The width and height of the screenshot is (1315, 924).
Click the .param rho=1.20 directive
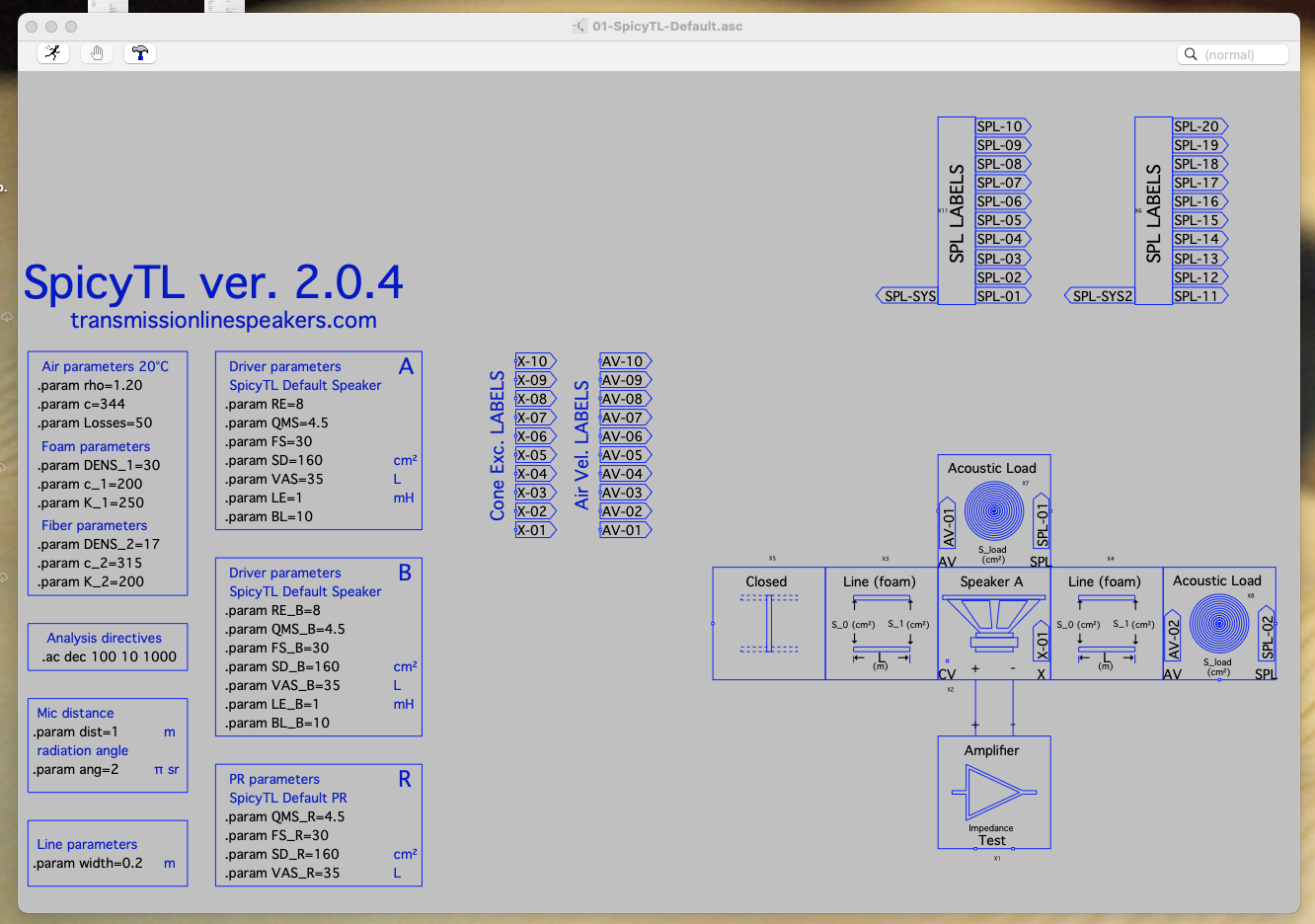pyautogui.click(x=90, y=385)
